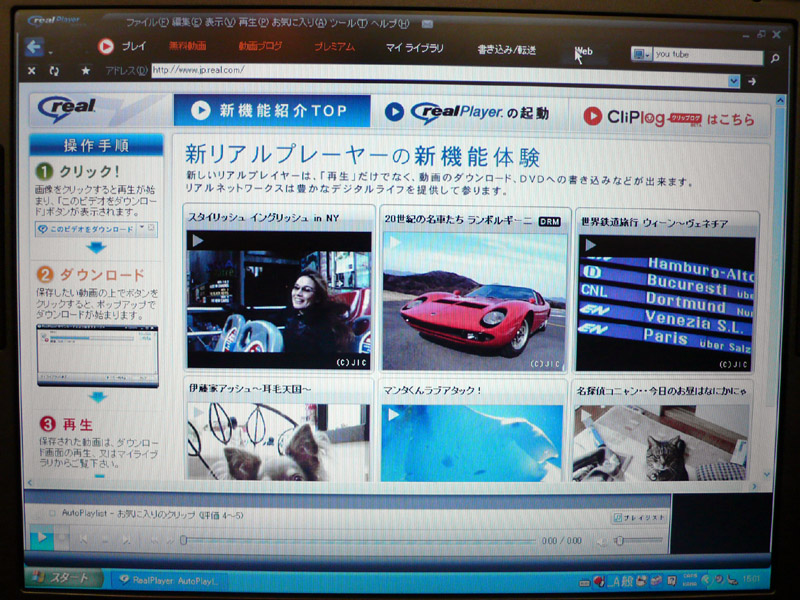Mute audio with the speaker icon
Image resolution: width=800 pixels, height=600 pixels.
point(603,541)
